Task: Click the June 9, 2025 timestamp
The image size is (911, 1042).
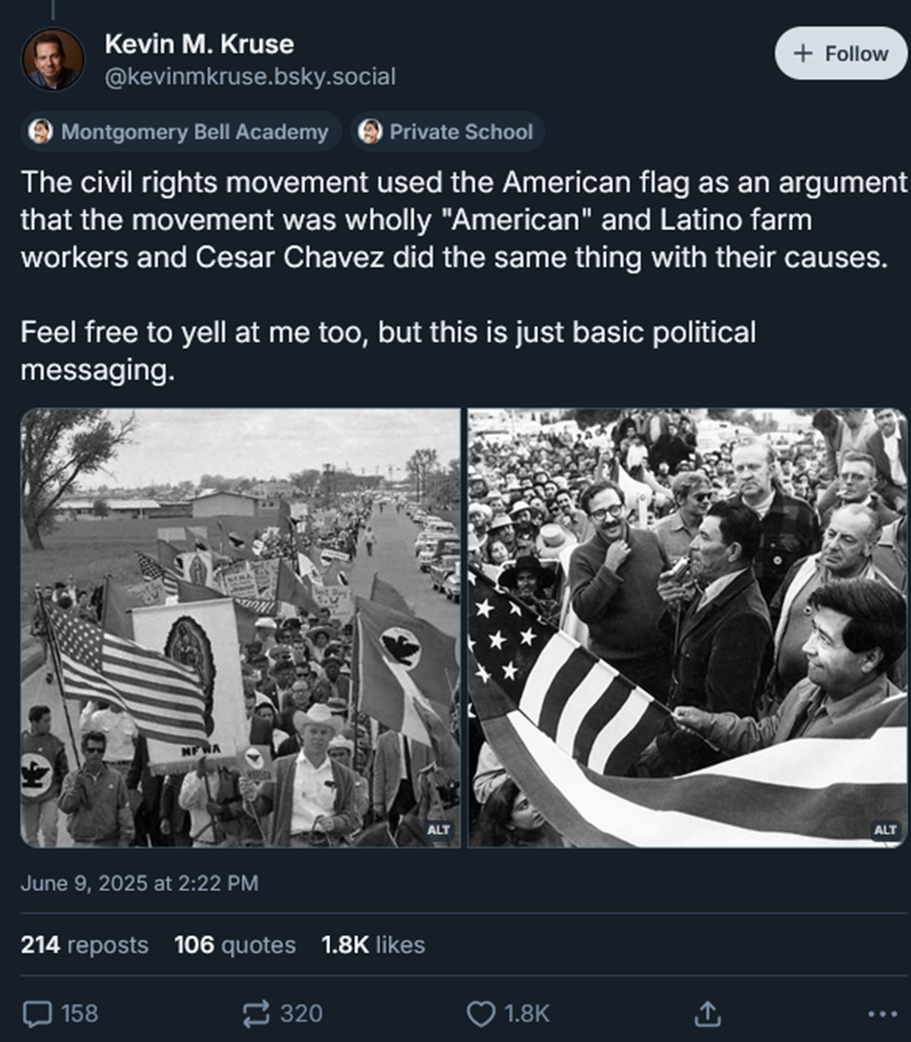Action: (x=139, y=883)
